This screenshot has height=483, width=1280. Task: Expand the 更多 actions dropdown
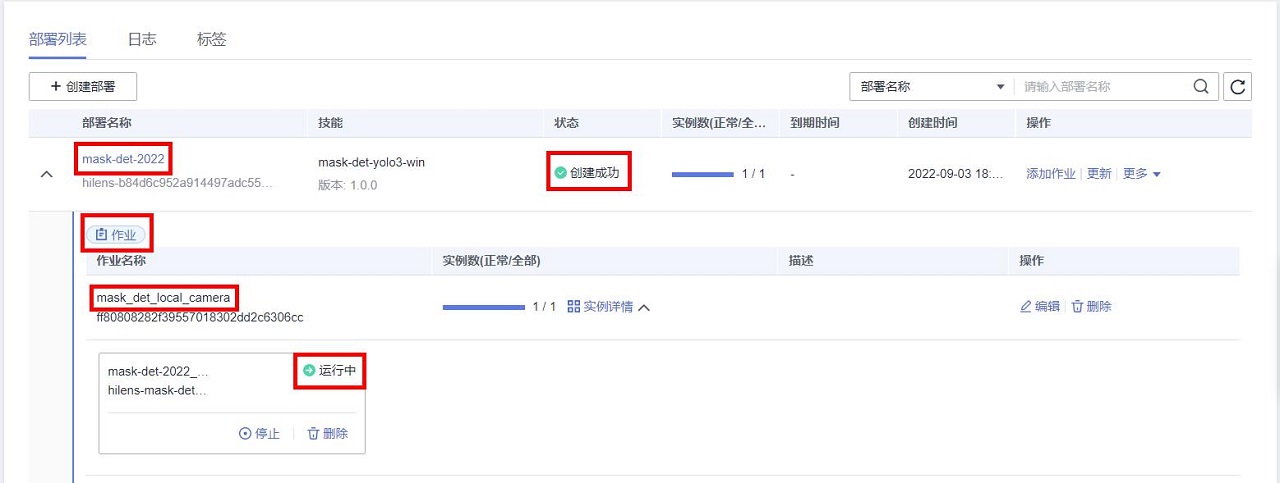pos(1141,174)
